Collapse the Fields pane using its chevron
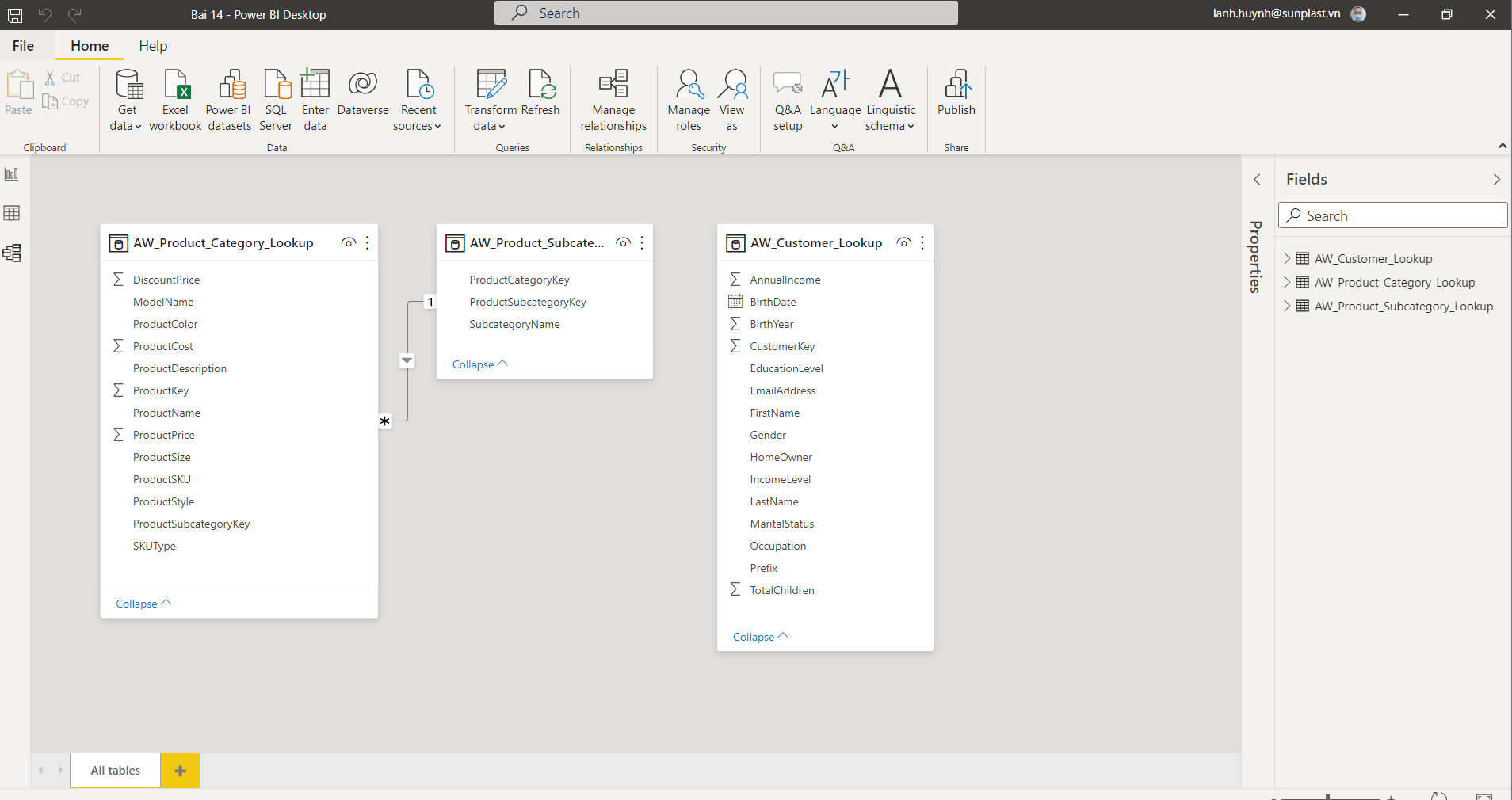The width and height of the screenshot is (1512, 800). 1496,180
